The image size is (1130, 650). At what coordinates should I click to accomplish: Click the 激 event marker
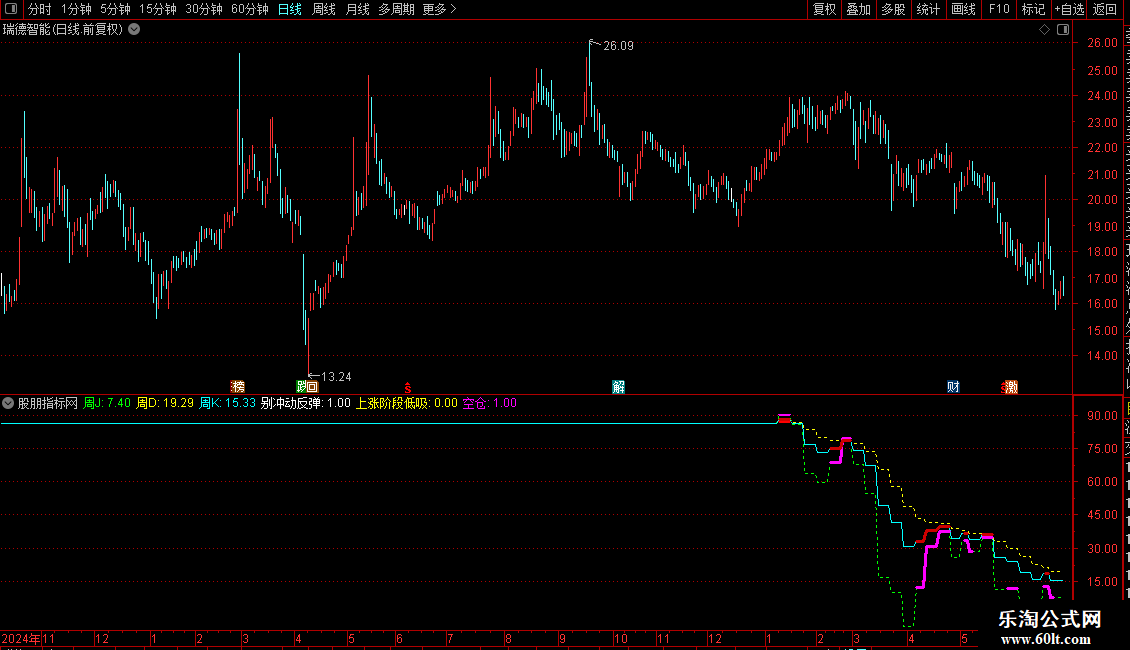(1011, 387)
